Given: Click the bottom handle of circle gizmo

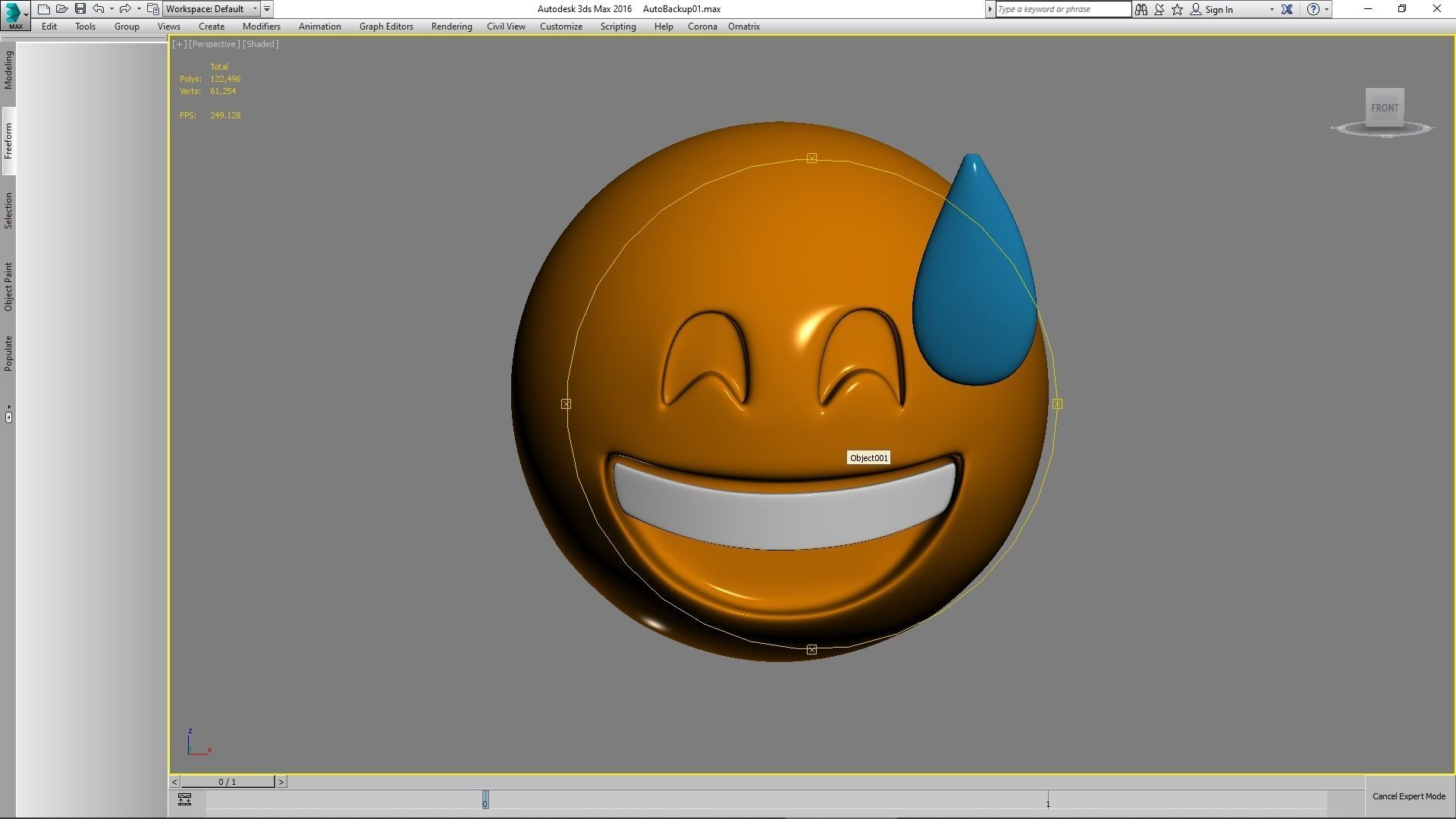Looking at the screenshot, I should [811, 649].
